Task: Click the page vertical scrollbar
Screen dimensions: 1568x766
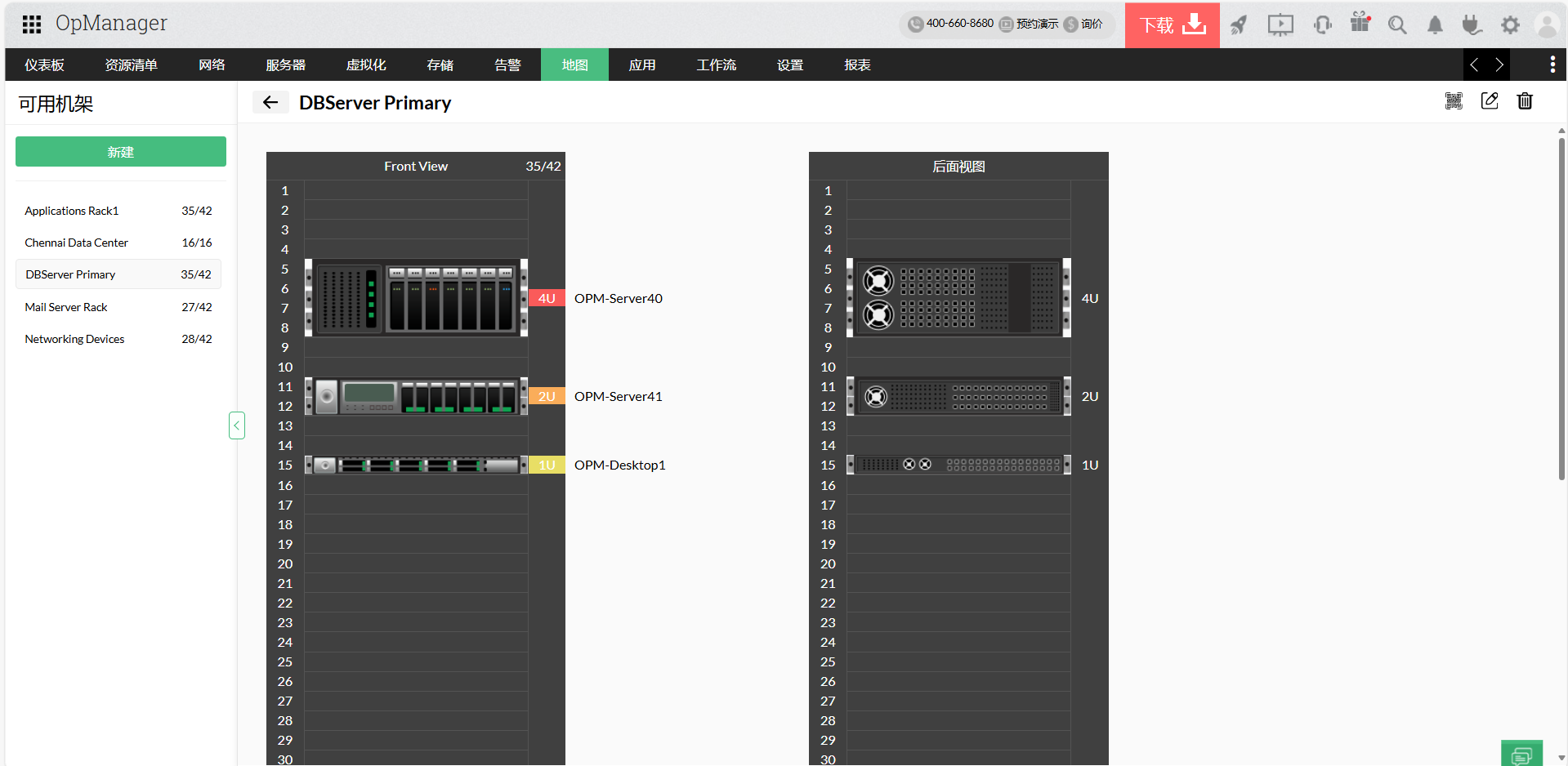Action: (1561, 309)
